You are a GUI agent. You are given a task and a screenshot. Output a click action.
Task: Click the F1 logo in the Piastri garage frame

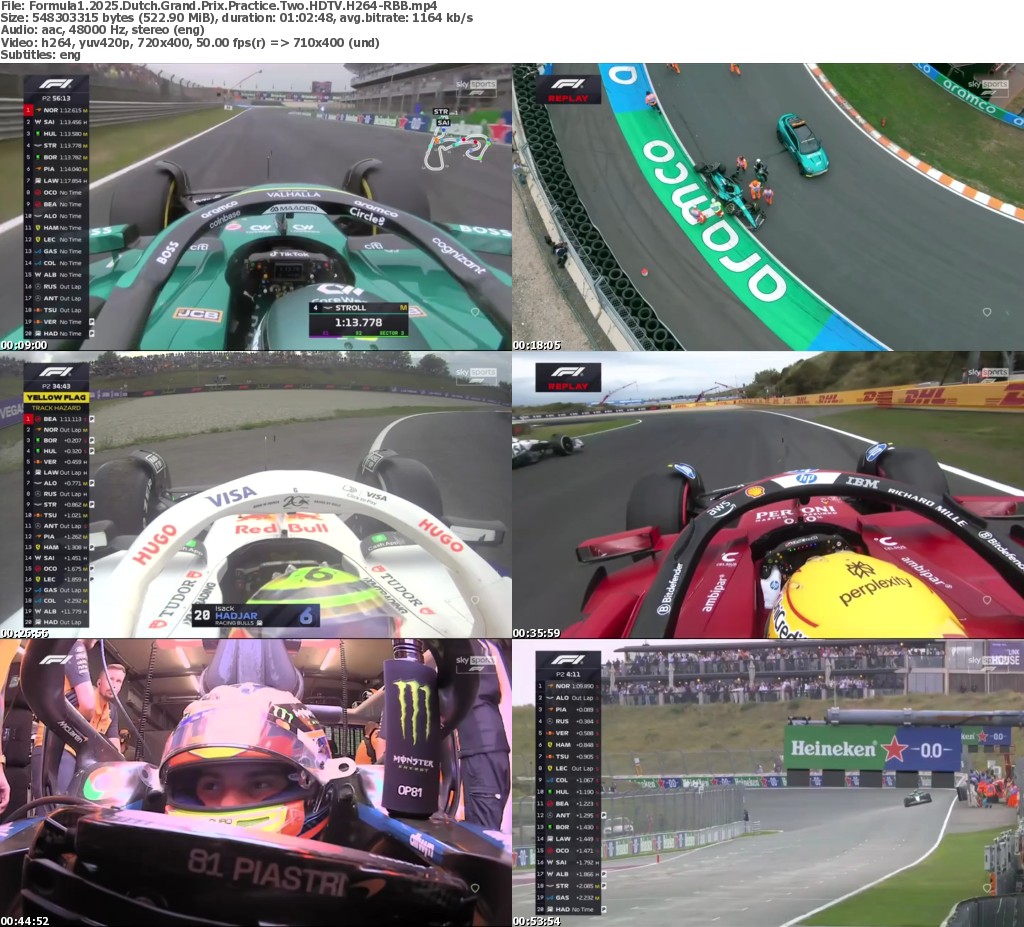pos(56,660)
